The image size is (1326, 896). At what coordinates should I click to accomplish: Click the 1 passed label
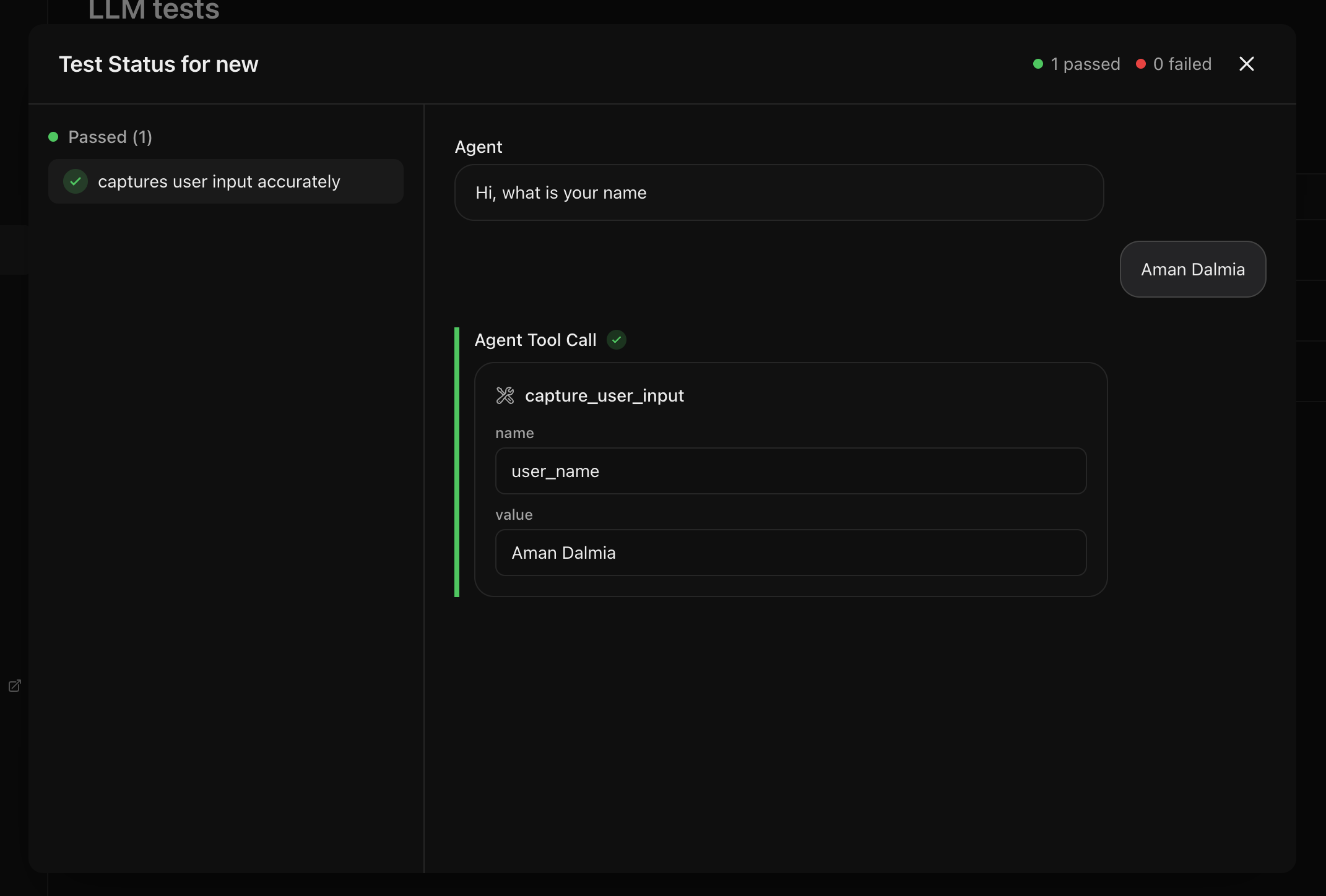[1085, 64]
